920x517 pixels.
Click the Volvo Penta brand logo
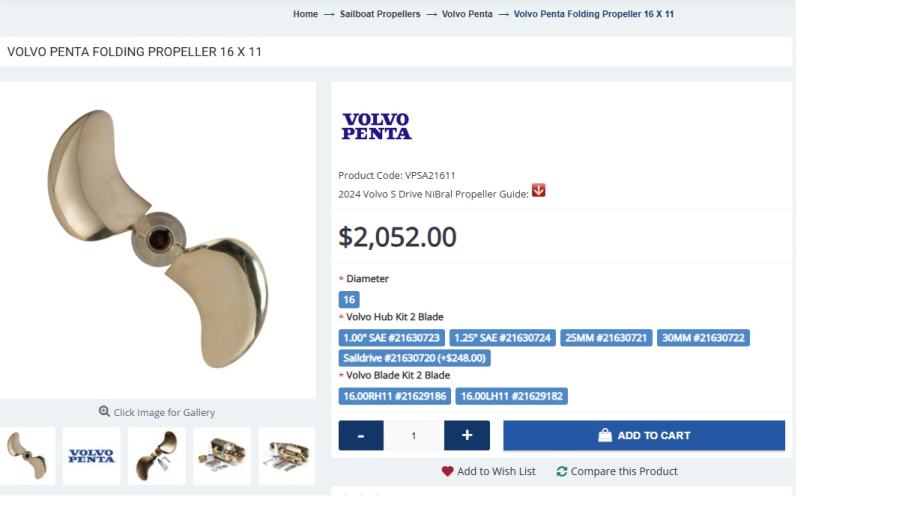click(376, 126)
